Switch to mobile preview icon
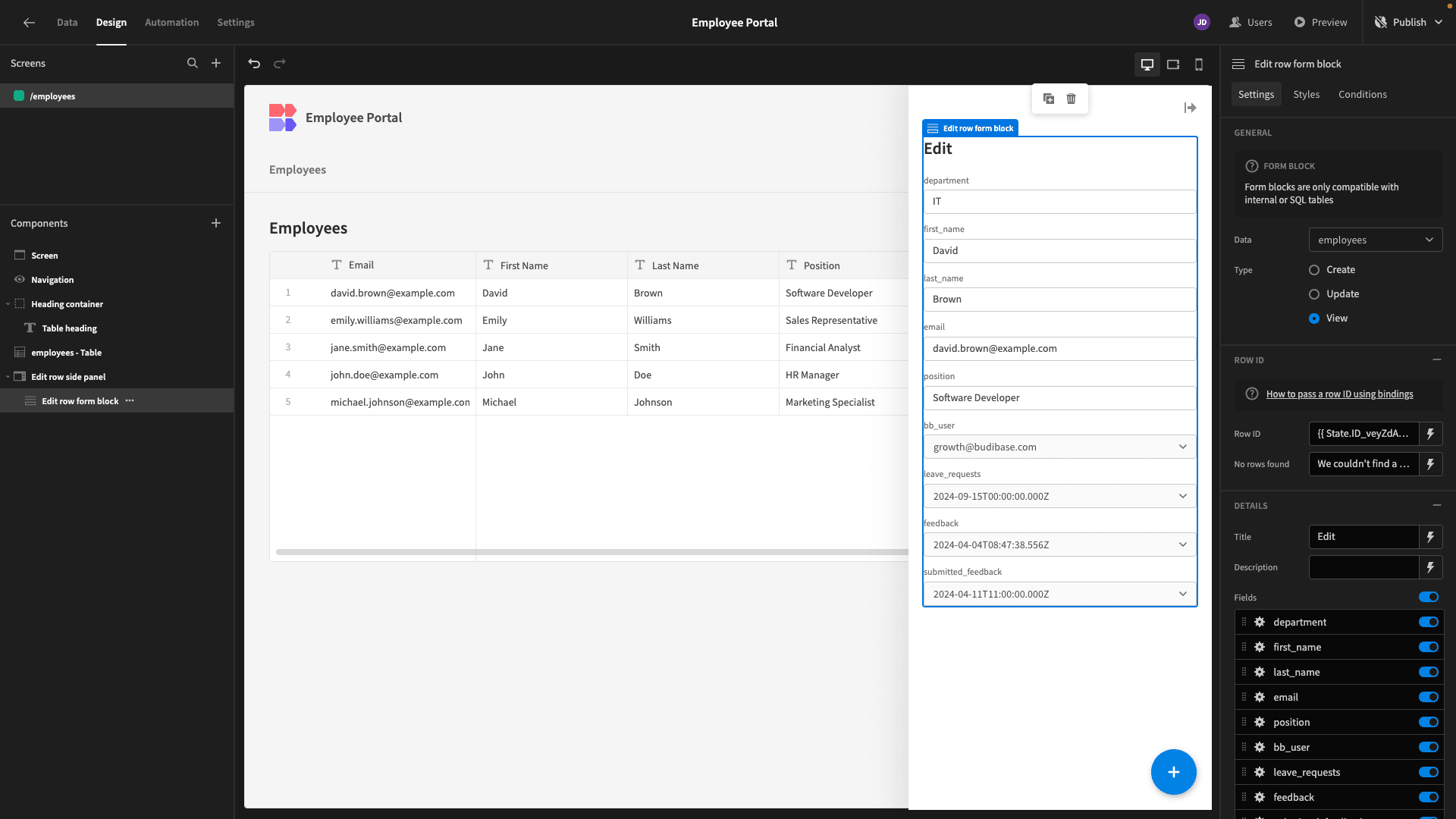The height and width of the screenshot is (819, 1456). coord(1199,64)
